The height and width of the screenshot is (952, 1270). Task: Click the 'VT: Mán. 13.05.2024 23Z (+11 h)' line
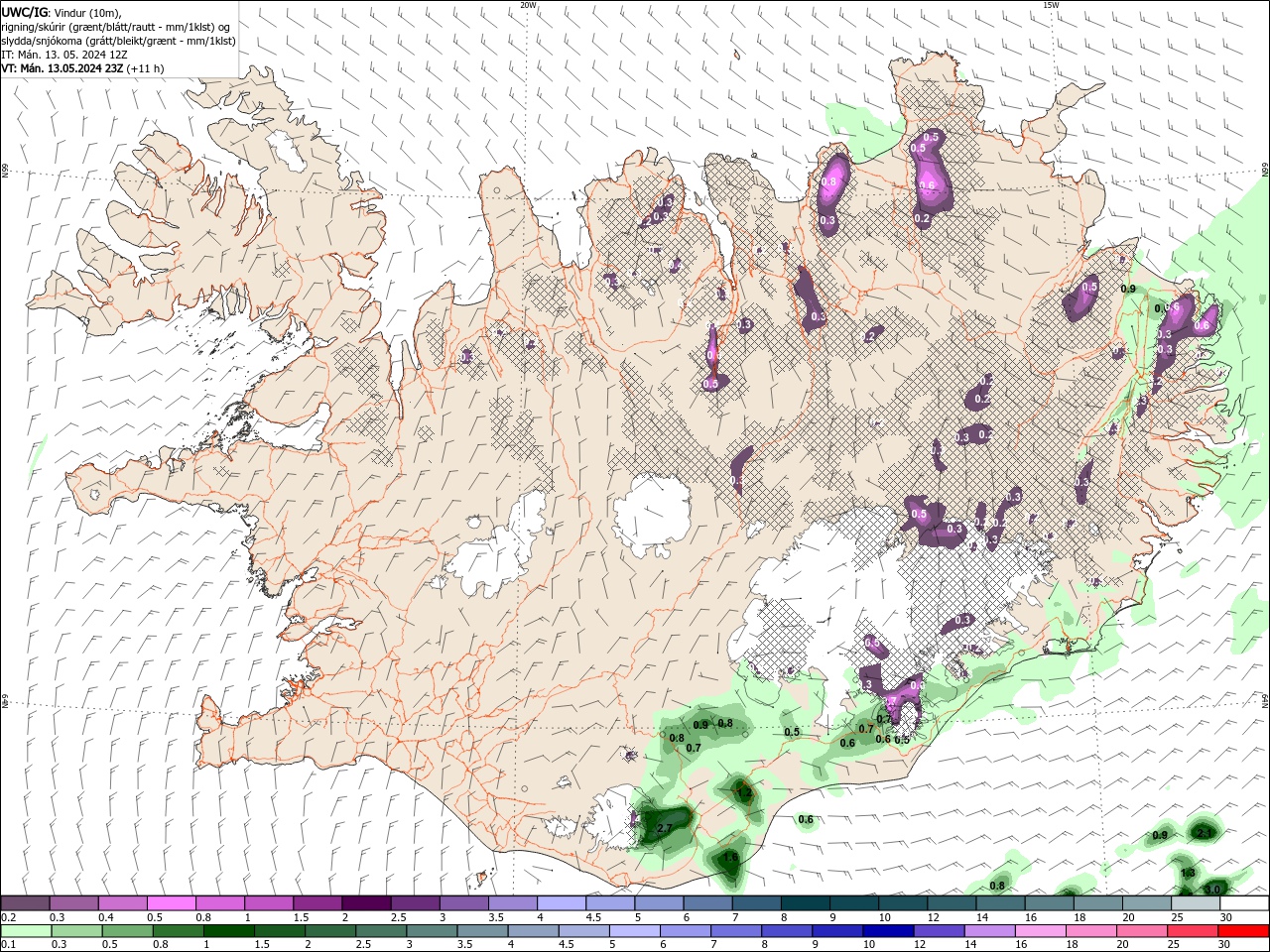(x=83, y=68)
